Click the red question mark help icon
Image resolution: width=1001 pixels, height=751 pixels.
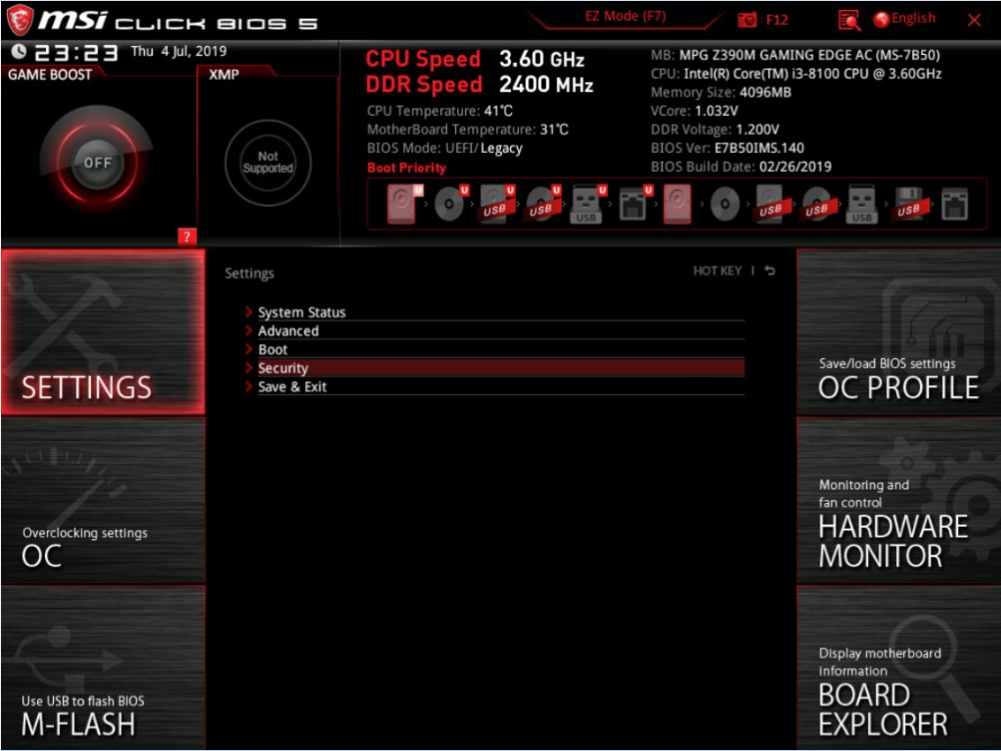click(x=186, y=236)
